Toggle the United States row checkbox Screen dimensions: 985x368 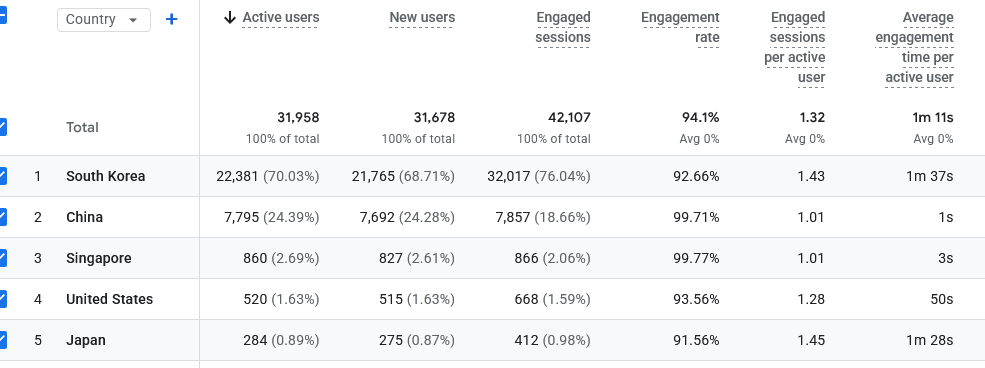(x=2, y=299)
